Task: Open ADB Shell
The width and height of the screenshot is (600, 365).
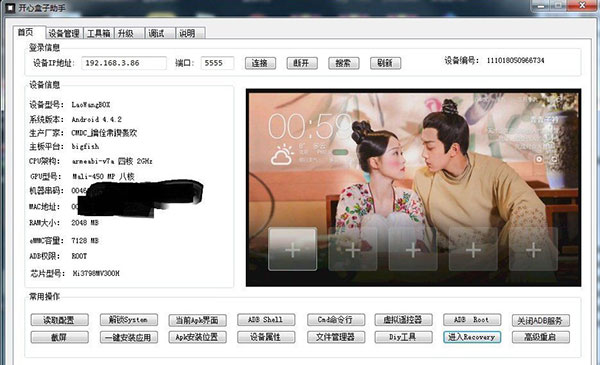Action: [266, 319]
